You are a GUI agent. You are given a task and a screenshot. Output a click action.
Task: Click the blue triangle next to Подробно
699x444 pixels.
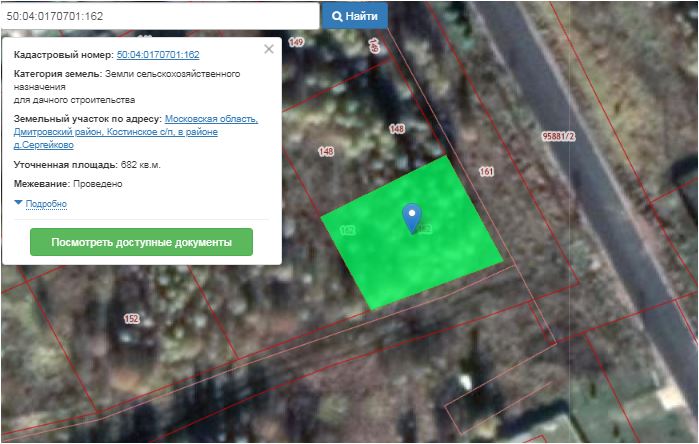pos(18,203)
